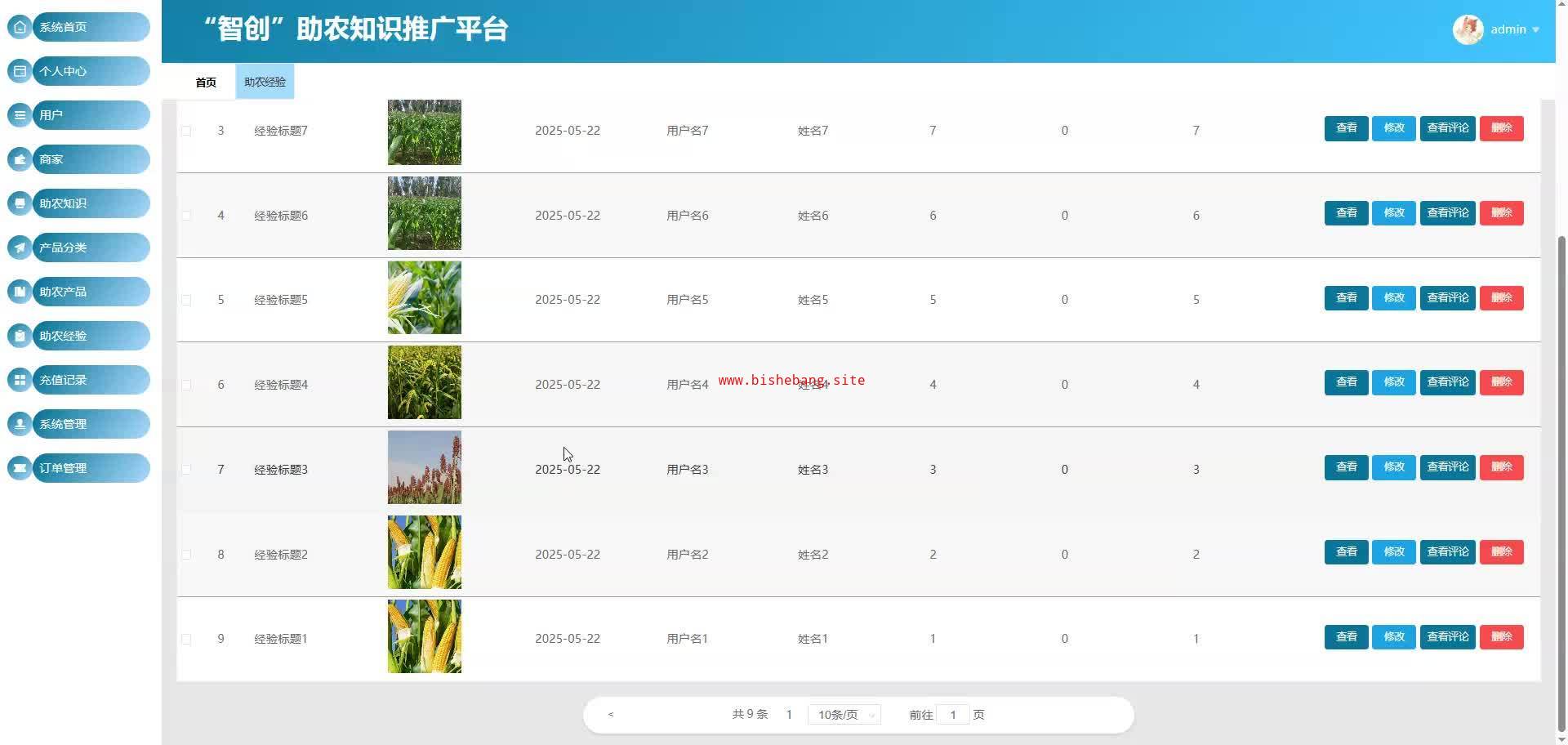Viewport: 1568px width, 745px height.
Task: Click the person icon beside 系统管理
Action: pyautogui.click(x=20, y=424)
